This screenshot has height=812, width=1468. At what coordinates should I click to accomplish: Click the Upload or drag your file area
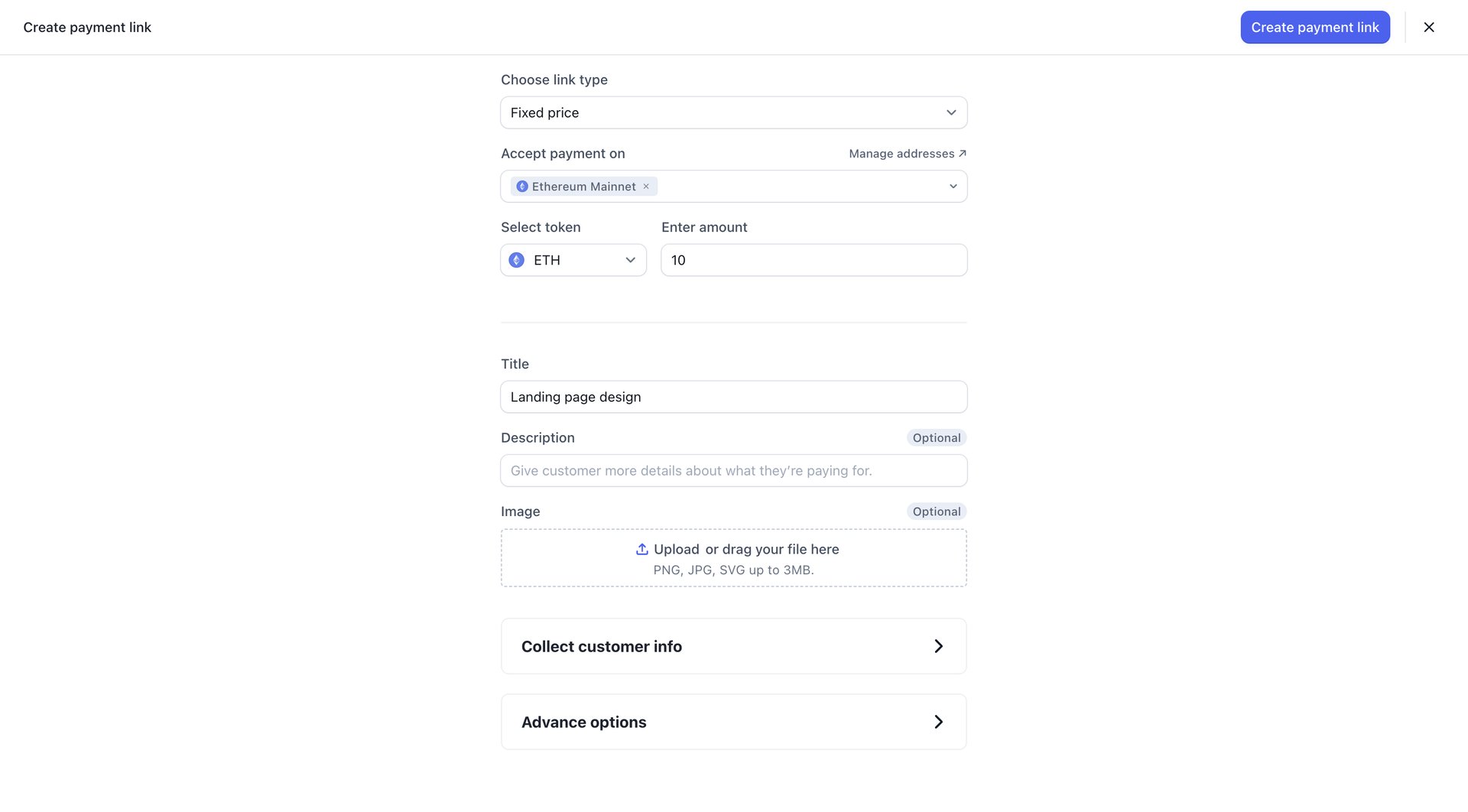[733, 557]
